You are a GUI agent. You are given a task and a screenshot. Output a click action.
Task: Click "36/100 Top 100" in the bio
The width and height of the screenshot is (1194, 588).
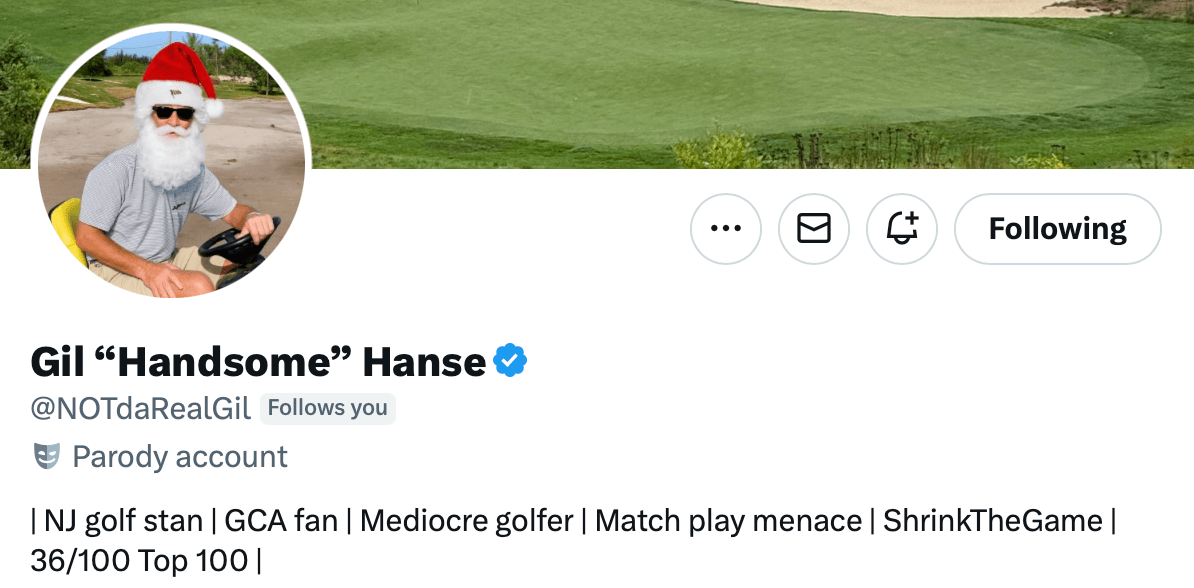[x=139, y=560]
